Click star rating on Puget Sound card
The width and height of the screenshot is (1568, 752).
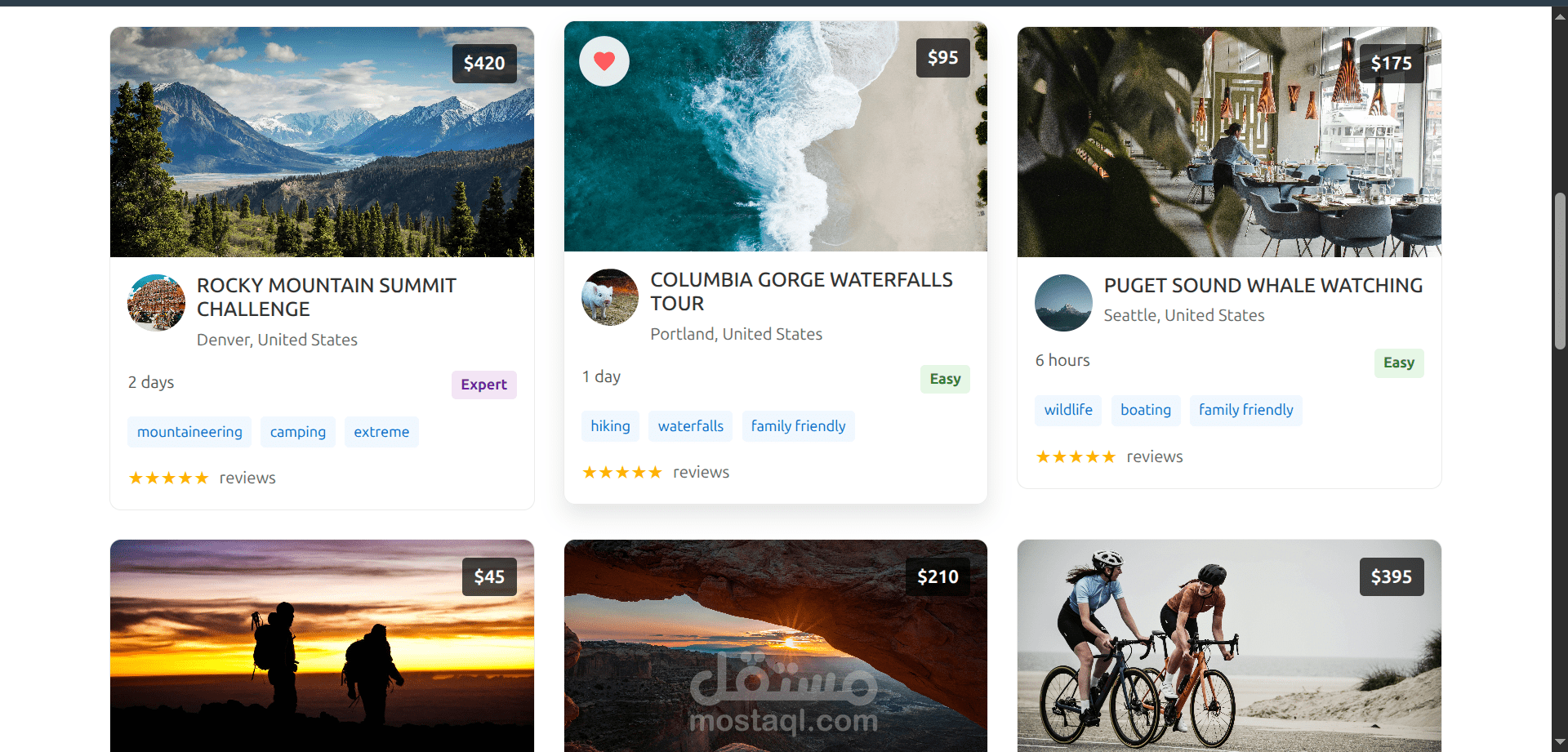(x=1076, y=457)
